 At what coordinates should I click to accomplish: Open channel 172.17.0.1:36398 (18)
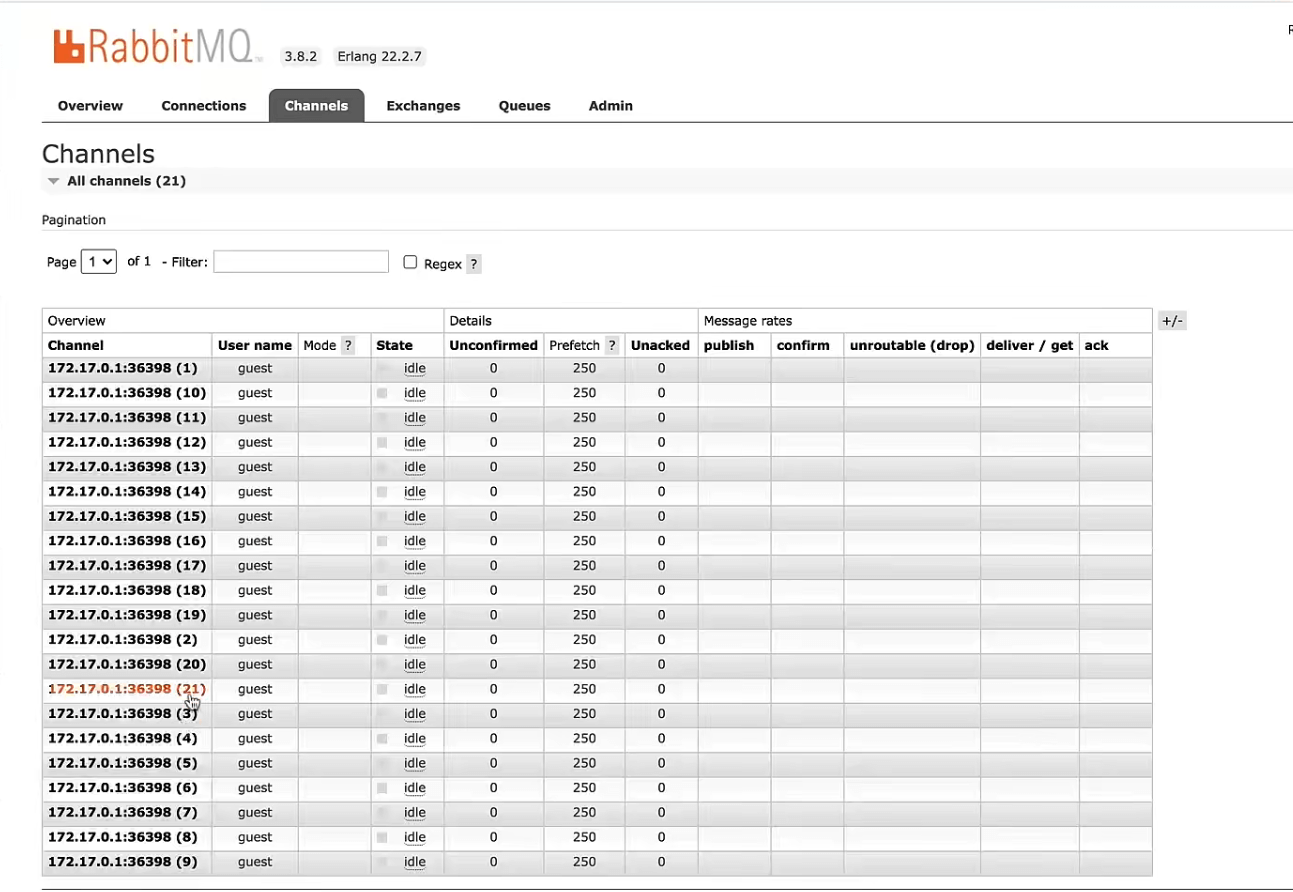pyautogui.click(x=127, y=590)
